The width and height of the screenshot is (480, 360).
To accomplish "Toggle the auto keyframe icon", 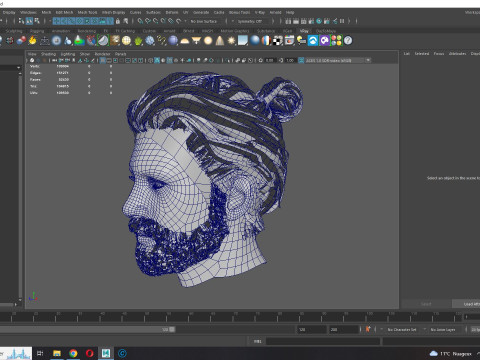I will pos(368,329).
